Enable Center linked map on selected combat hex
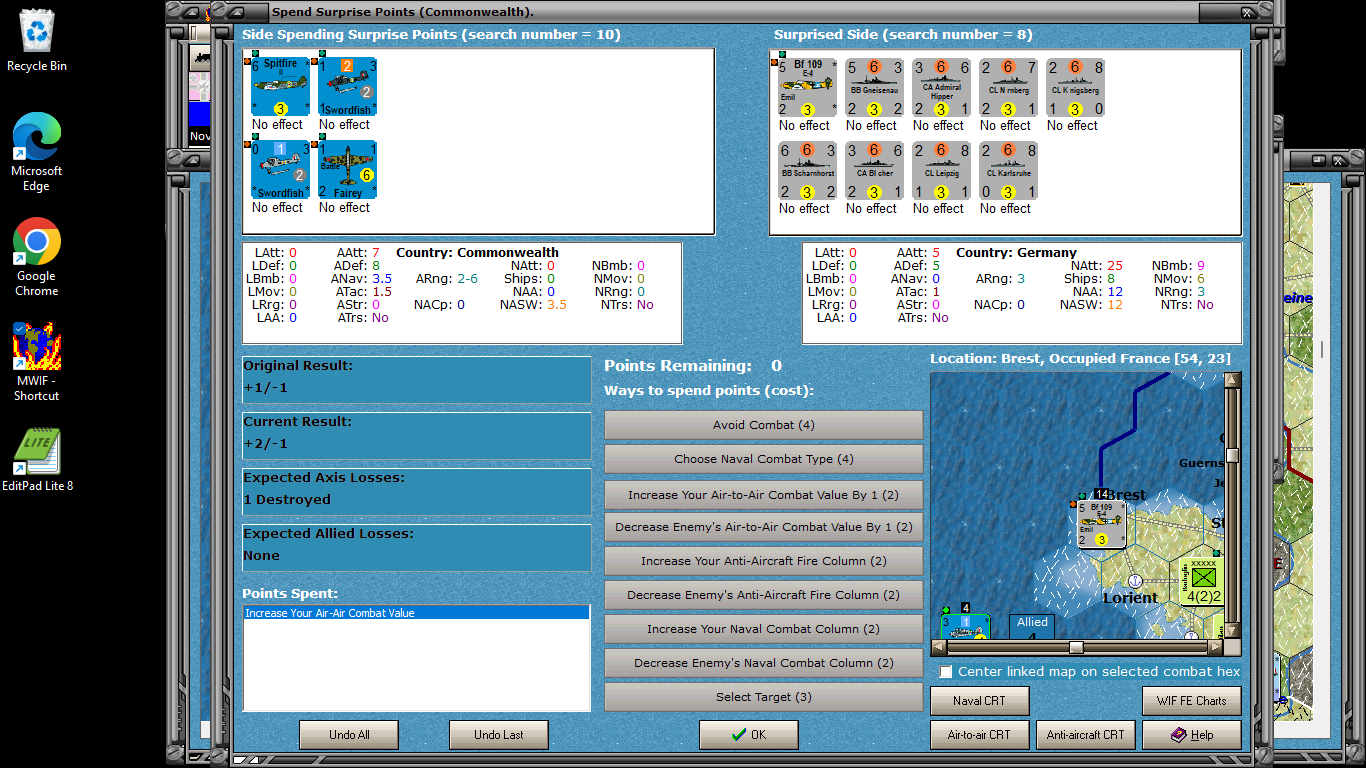 click(947, 672)
